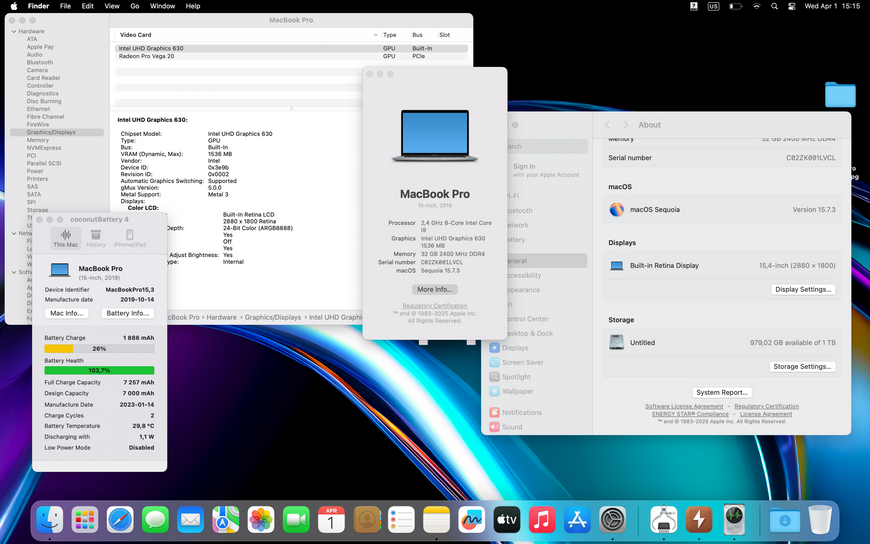Image resolution: width=870 pixels, height=544 pixels.
Task: Launch Safari from the Dock
Action: [120, 520]
